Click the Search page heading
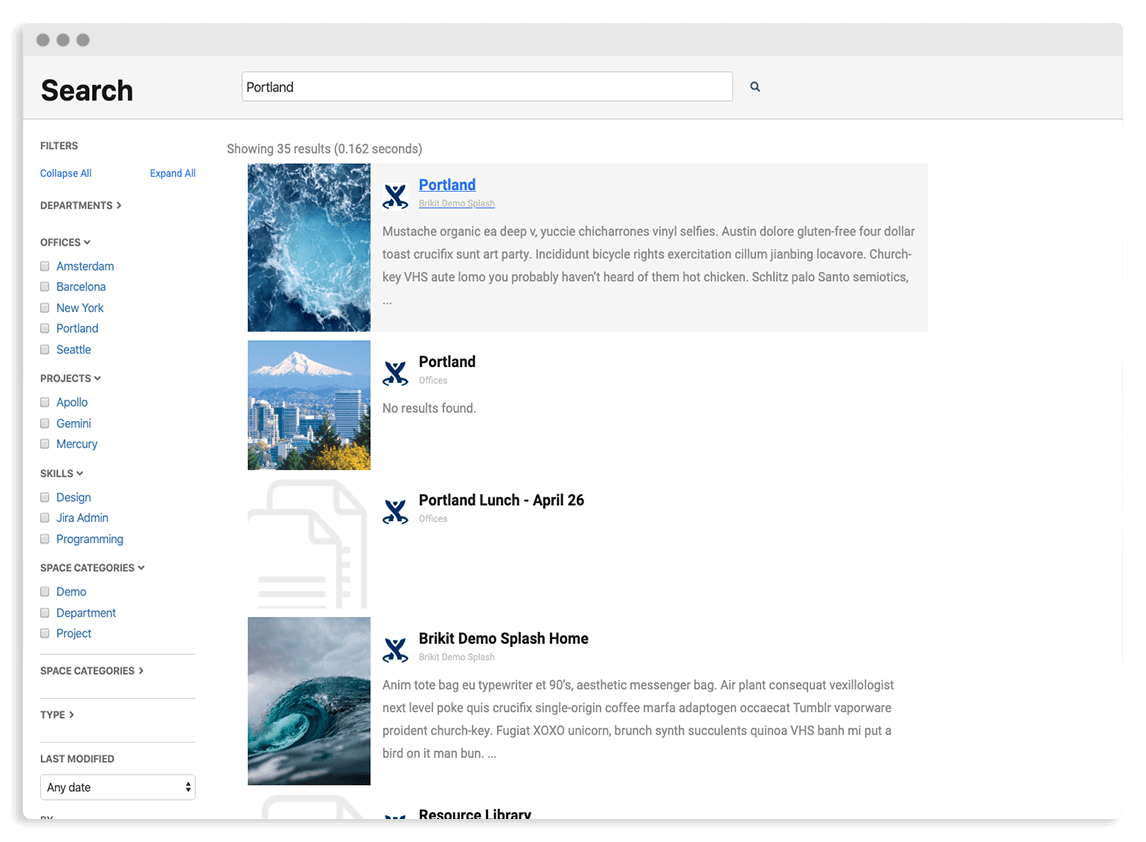 (x=87, y=91)
